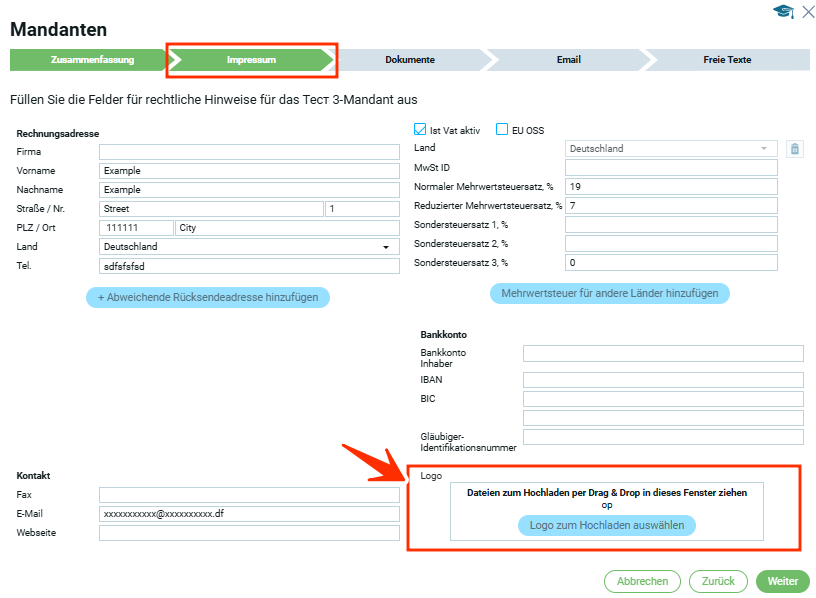Click Logo zum Hochladen auswählen button

pyautogui.click(x=606, y=525)
